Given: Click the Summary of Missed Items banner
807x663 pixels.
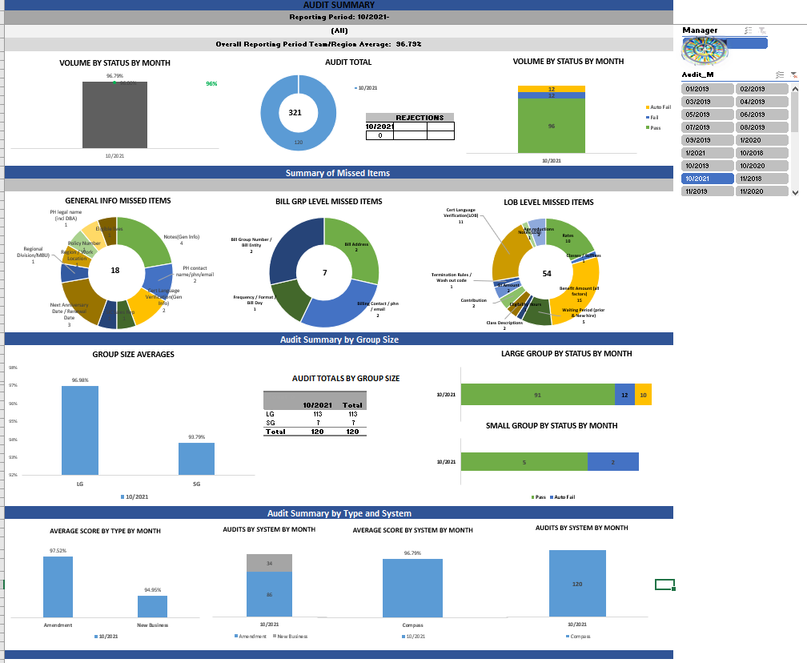Looking at the screenshot, I should pyautogui.click(x=338, y=173).
